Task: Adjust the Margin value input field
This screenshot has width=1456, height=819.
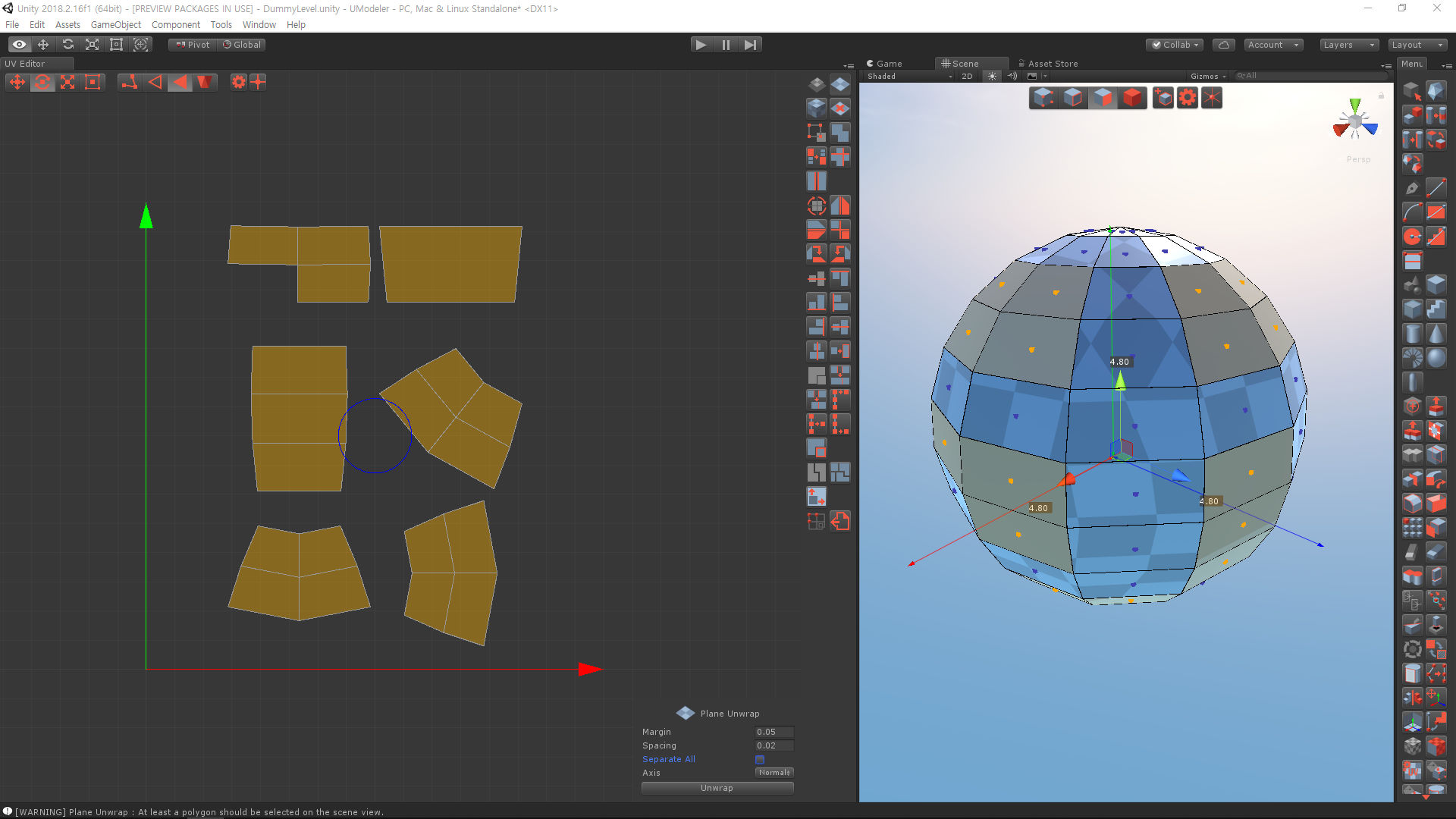Action: click(776, 731)
